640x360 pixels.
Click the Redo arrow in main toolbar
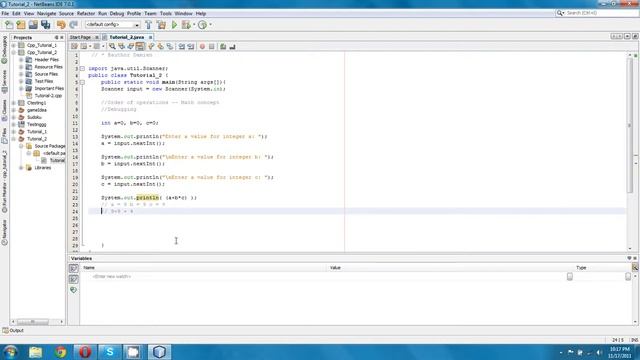(x=73, y=25)
